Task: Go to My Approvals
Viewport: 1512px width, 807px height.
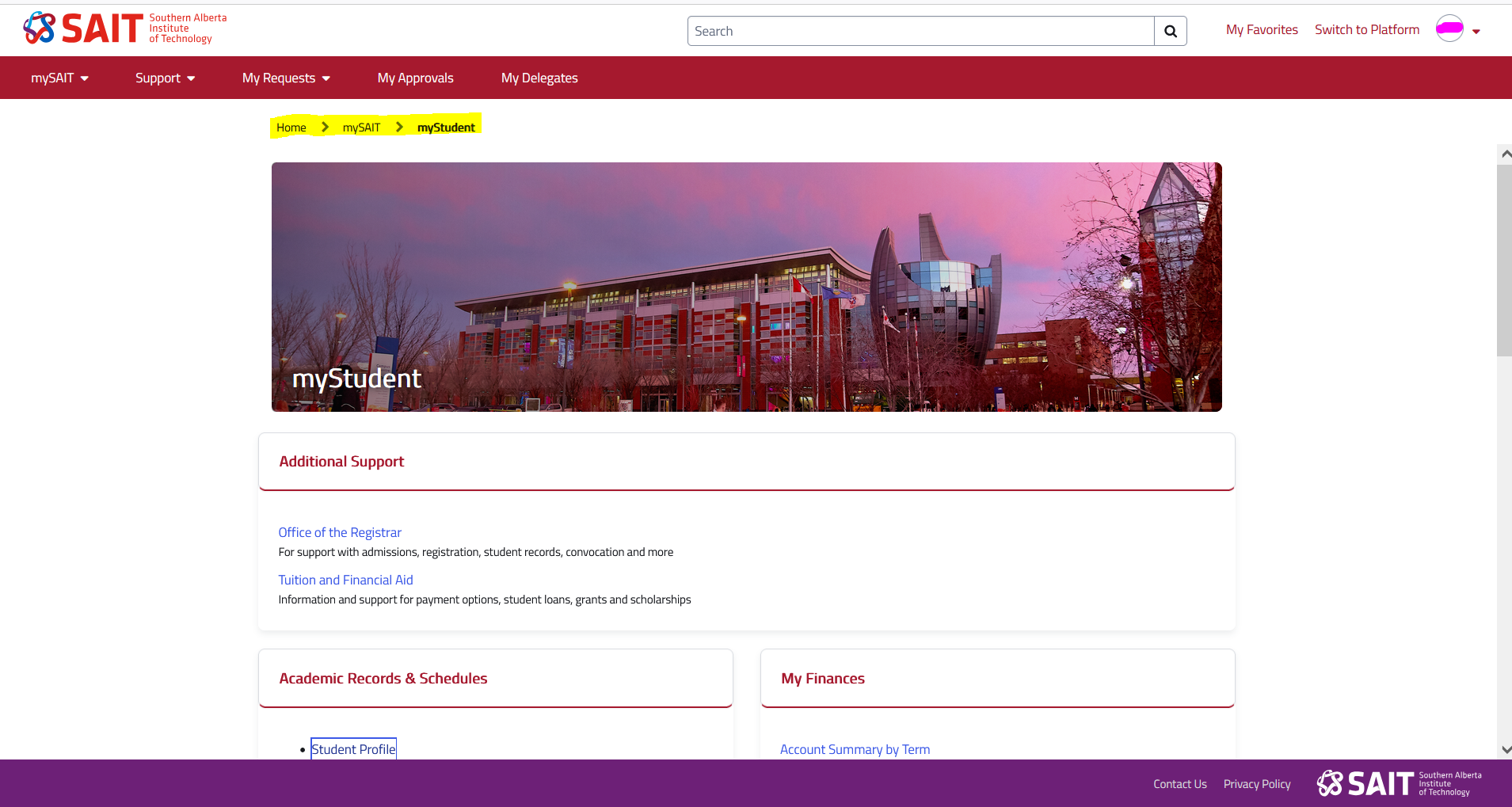Action: [415, 78]
